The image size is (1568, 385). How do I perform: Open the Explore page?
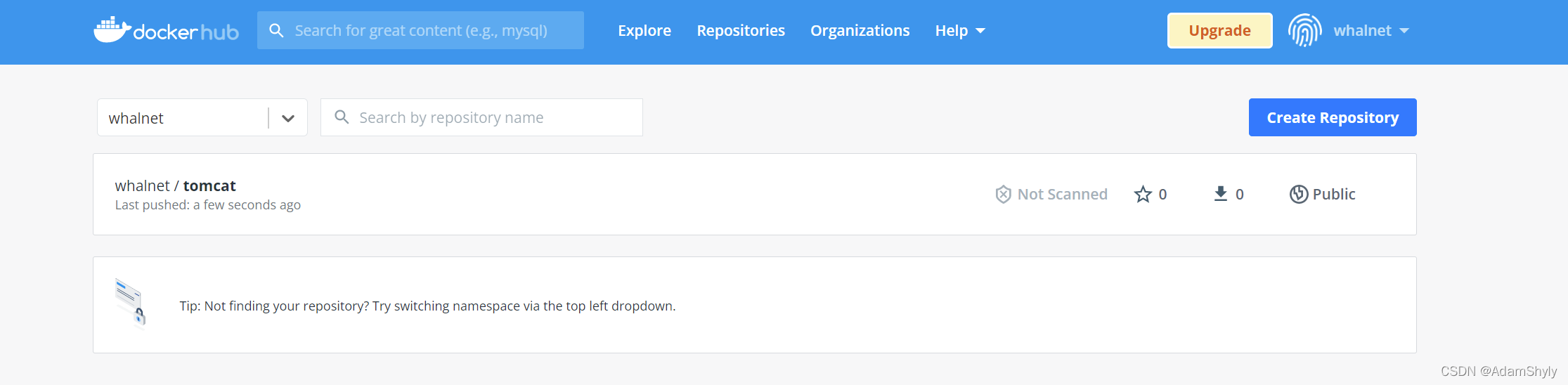[x=644, y=30]
